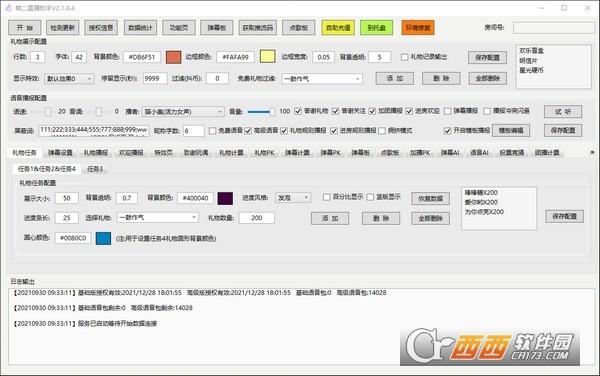
Task: Toggle the 开启模板播报 checkbox
Action: [x=447, y=131]
